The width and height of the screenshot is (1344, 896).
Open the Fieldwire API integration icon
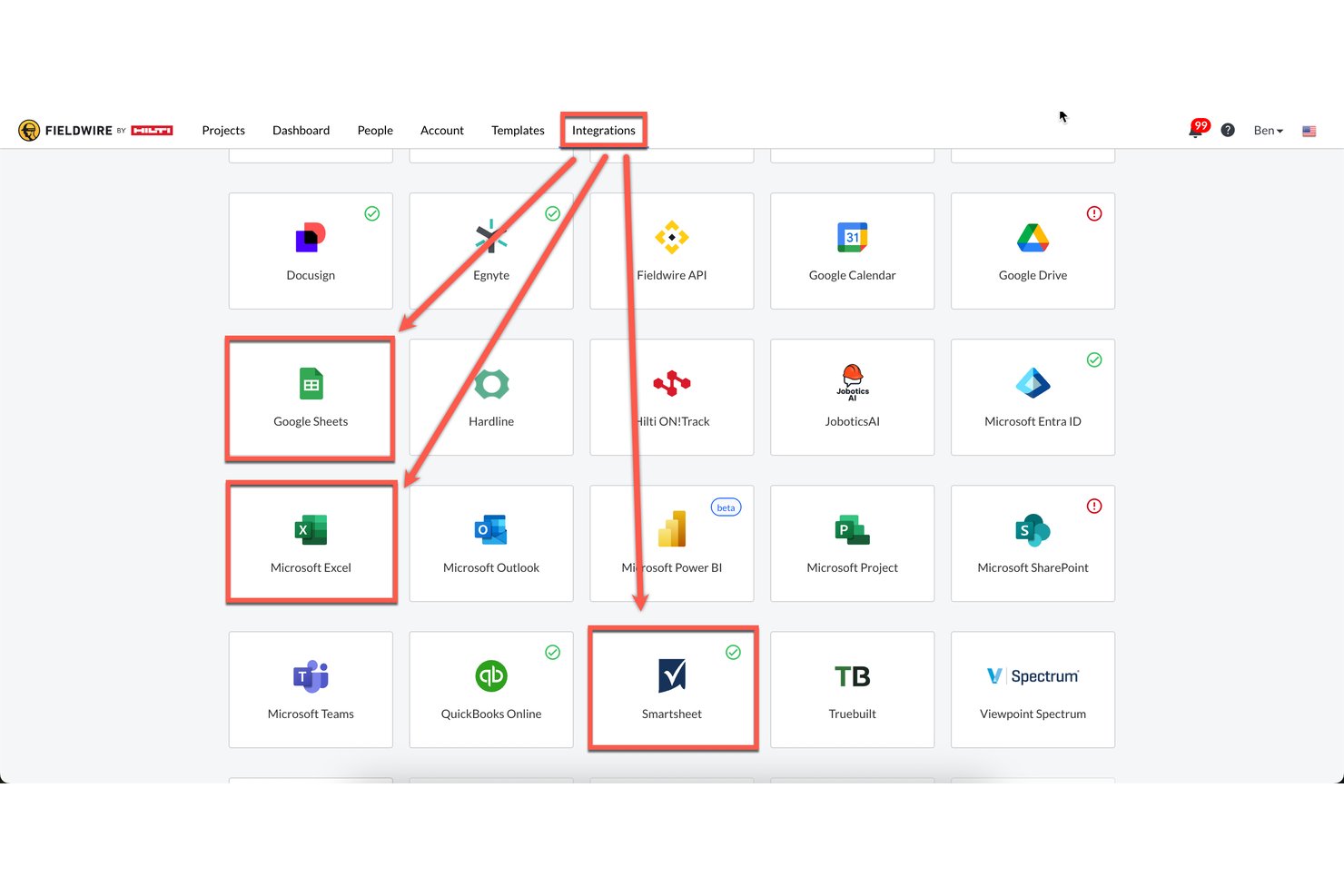(672, 238)
